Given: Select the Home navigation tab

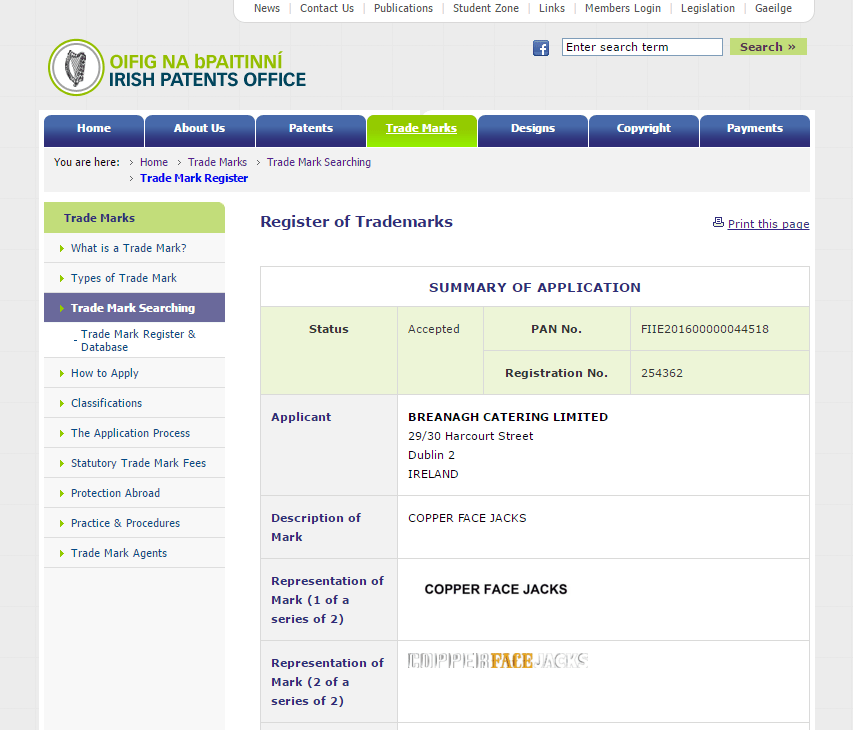Looking at the screenshot, I should coord(94,131).
